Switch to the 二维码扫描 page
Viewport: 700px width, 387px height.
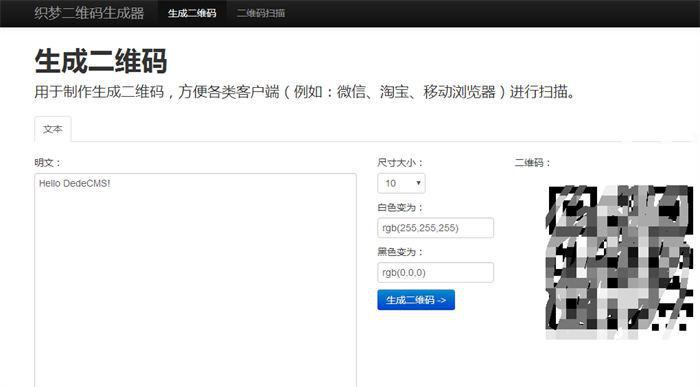coord(261,13)
